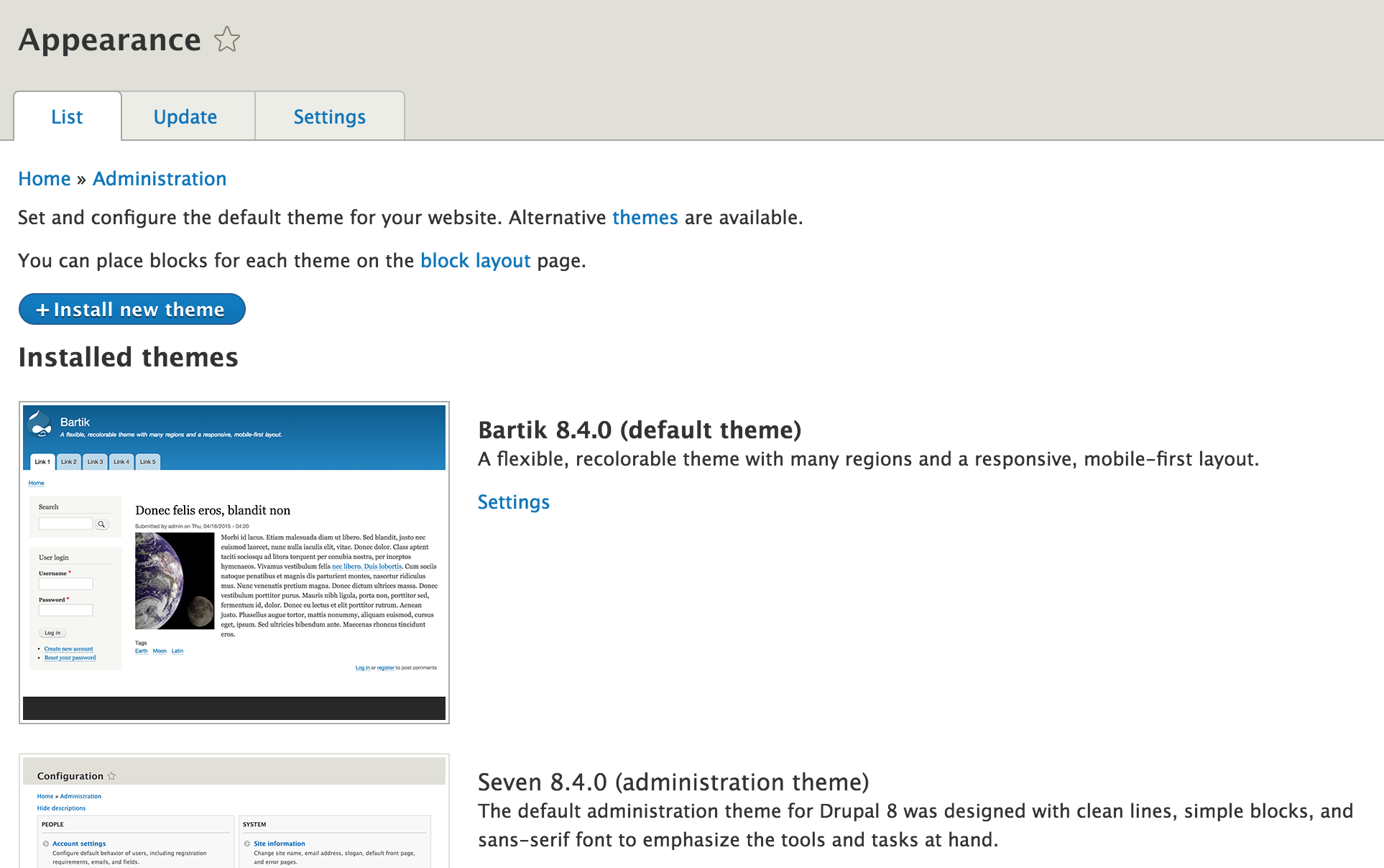
Task: Click search magnifier icon in Bartik preview
Action: pyautogui.click(x=102, y=525)
